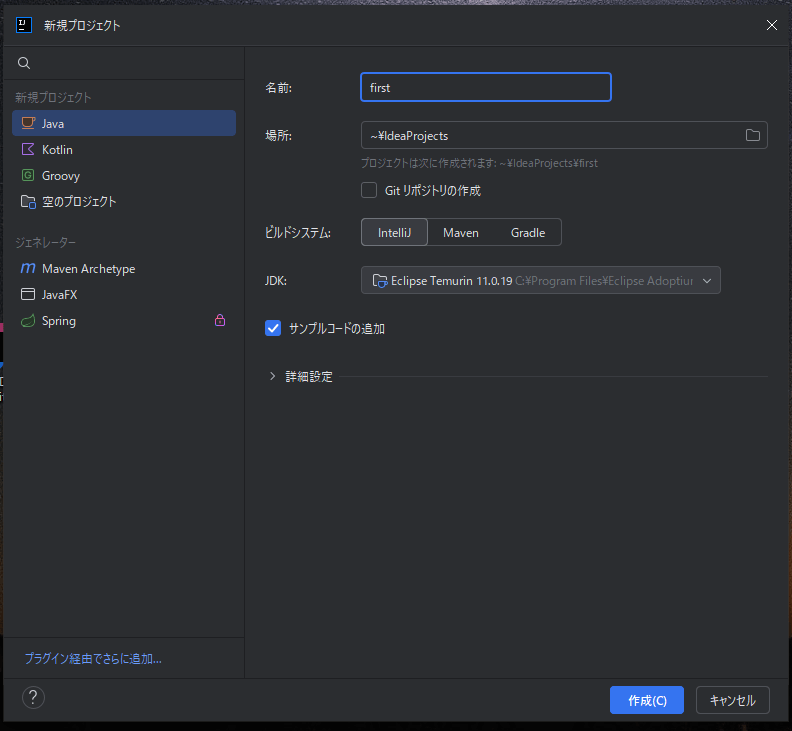Screen dimensions: 792x731
Task: Click the Eclipse Temurin 11.0.19 JDK text
Action: point(452,281)
